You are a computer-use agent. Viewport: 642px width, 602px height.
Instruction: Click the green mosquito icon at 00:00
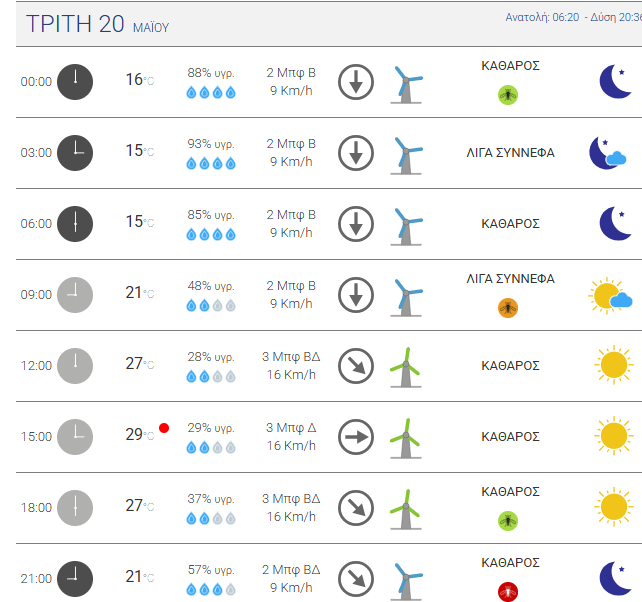point(508,95)
